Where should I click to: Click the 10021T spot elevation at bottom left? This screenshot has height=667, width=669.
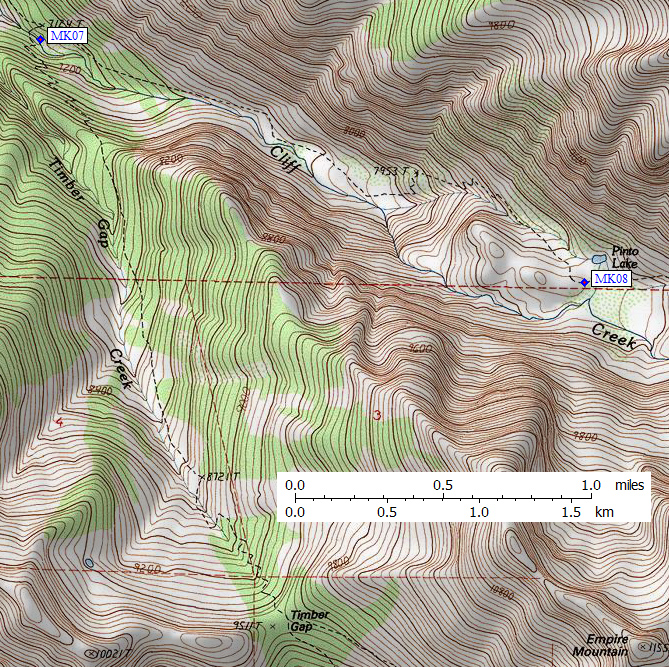[112, 653]
